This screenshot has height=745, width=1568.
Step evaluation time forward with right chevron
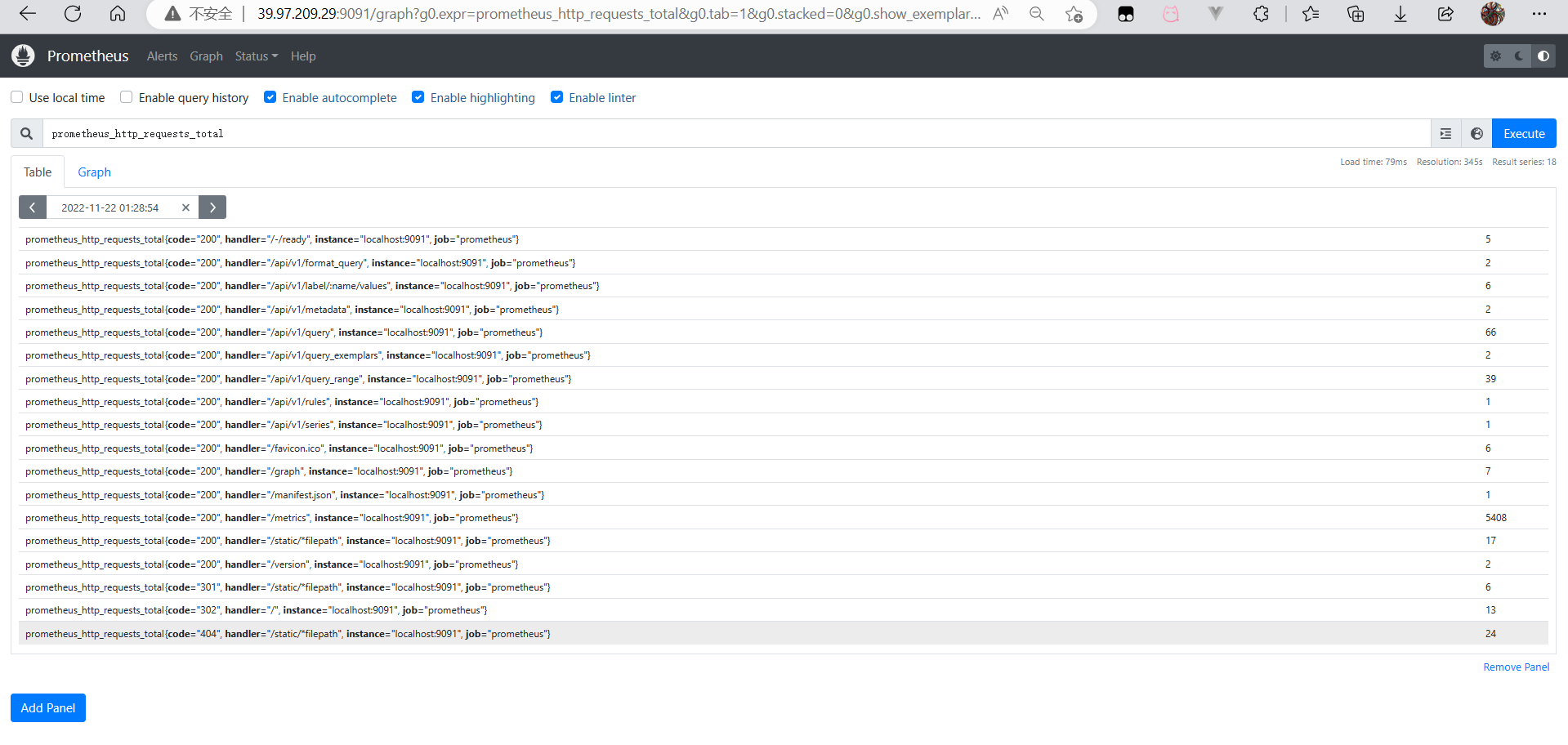point(212,207)
